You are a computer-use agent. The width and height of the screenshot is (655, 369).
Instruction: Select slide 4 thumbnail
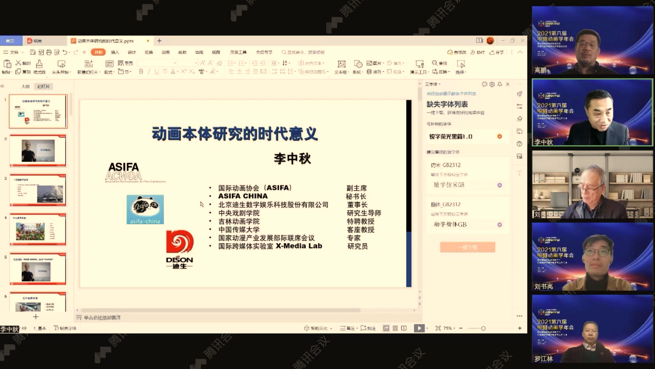(x=38, y=229)
